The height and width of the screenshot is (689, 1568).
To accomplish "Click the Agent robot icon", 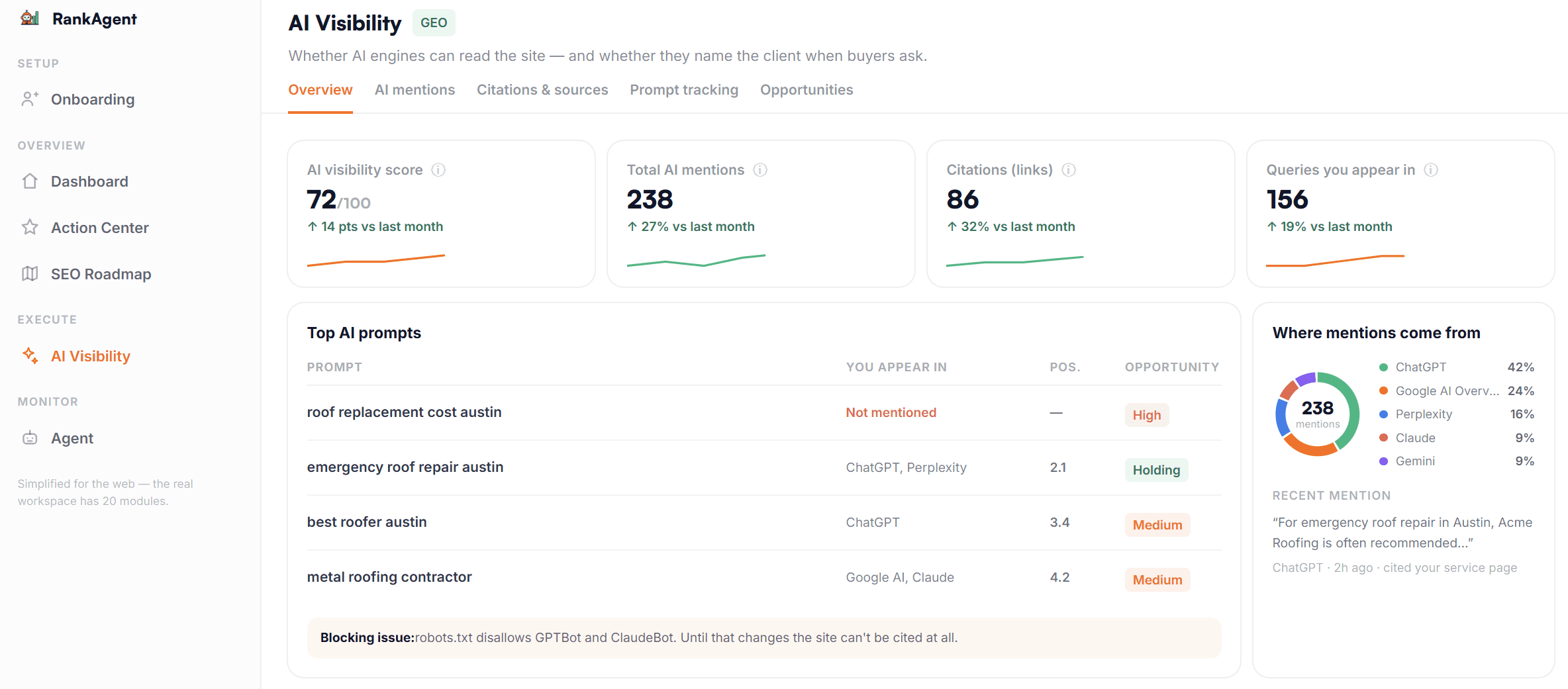I will [x=30, y=438].
